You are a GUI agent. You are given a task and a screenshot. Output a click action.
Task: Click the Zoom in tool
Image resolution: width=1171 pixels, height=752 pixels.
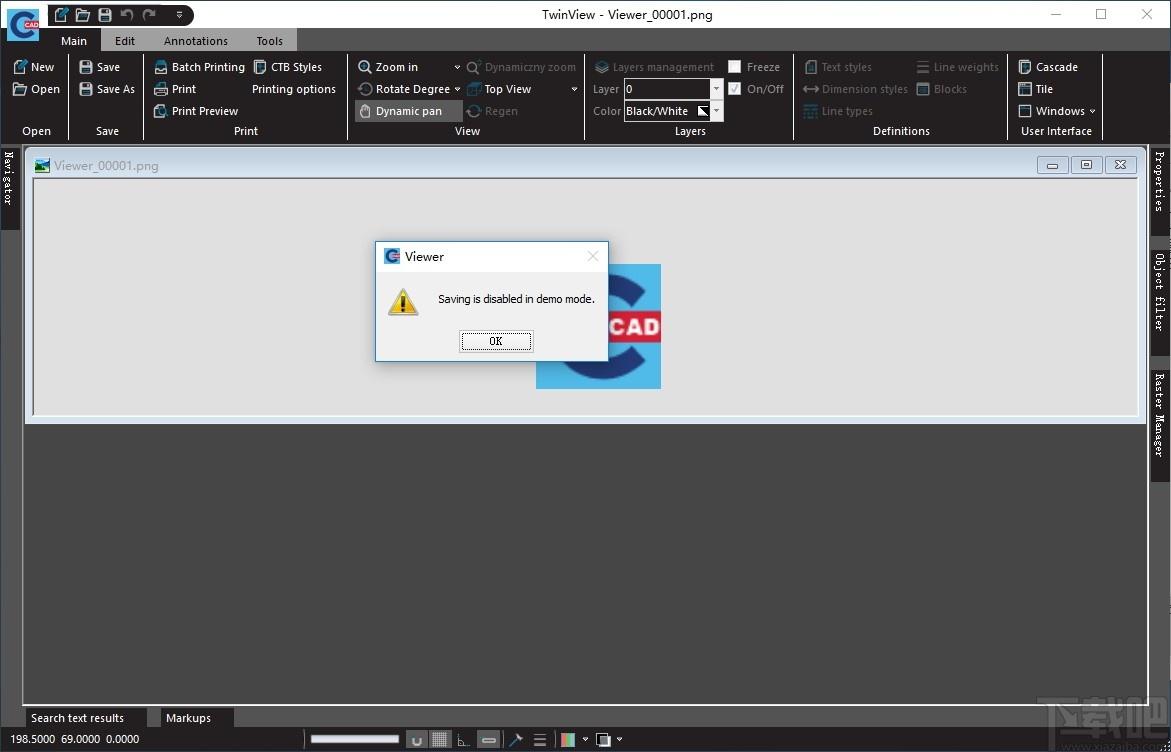(x=388, y=66)
